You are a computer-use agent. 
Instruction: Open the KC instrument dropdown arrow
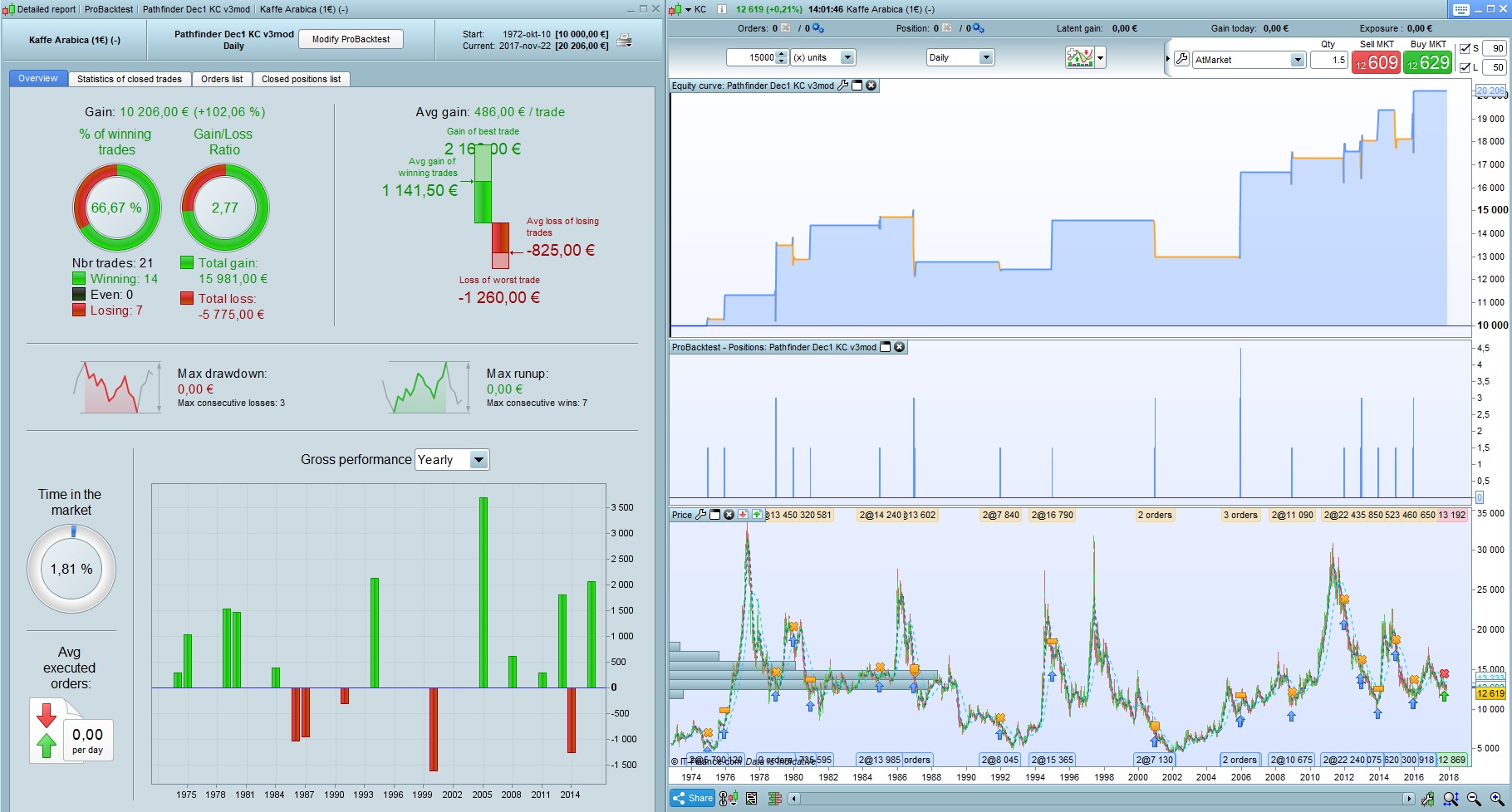688,10
